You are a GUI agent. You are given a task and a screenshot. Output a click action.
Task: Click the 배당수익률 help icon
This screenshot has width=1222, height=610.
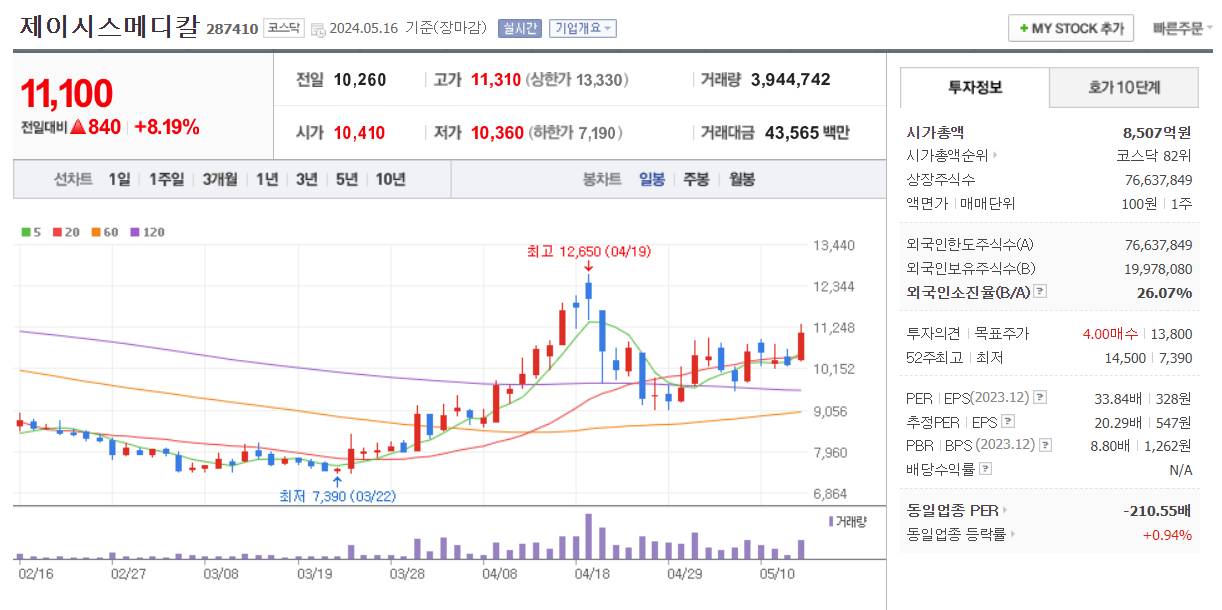(986, 469)
